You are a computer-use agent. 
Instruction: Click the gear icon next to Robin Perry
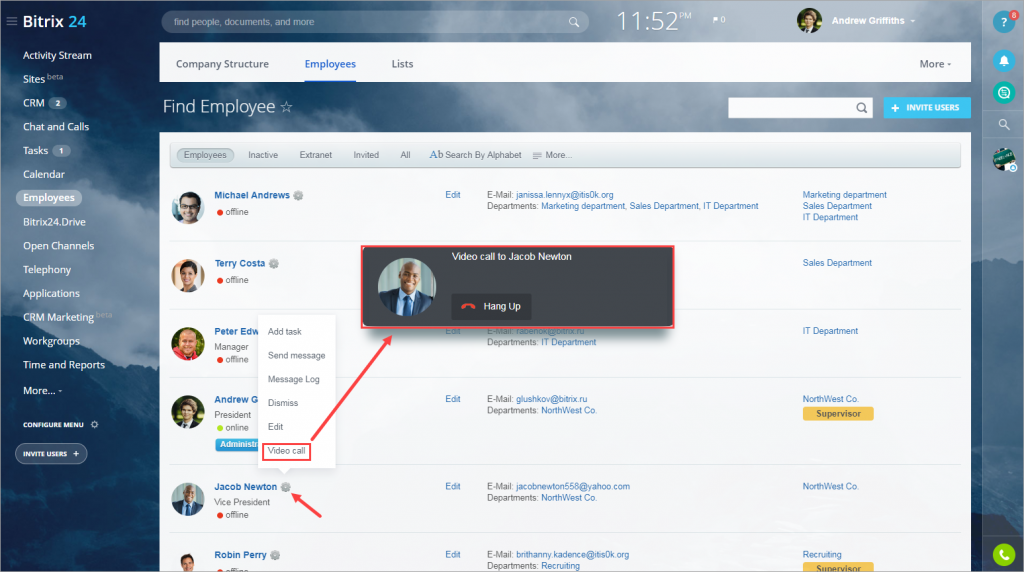(x=275, y=555)
